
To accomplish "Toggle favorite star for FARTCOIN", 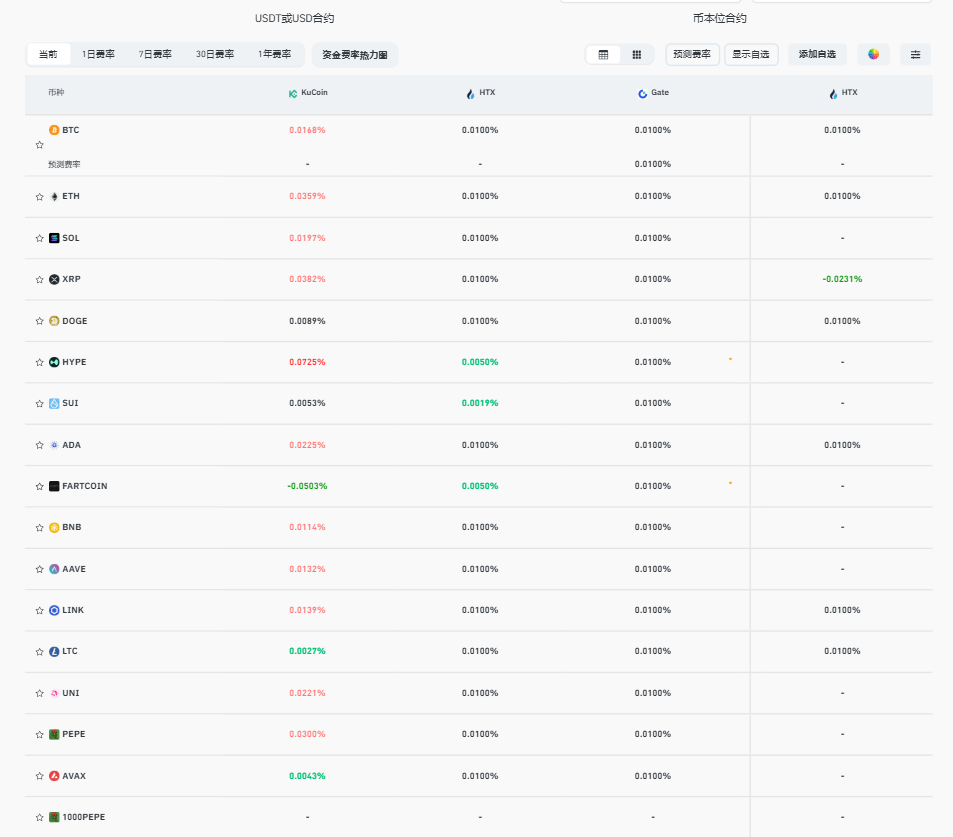I will click(x=40, y=486).
